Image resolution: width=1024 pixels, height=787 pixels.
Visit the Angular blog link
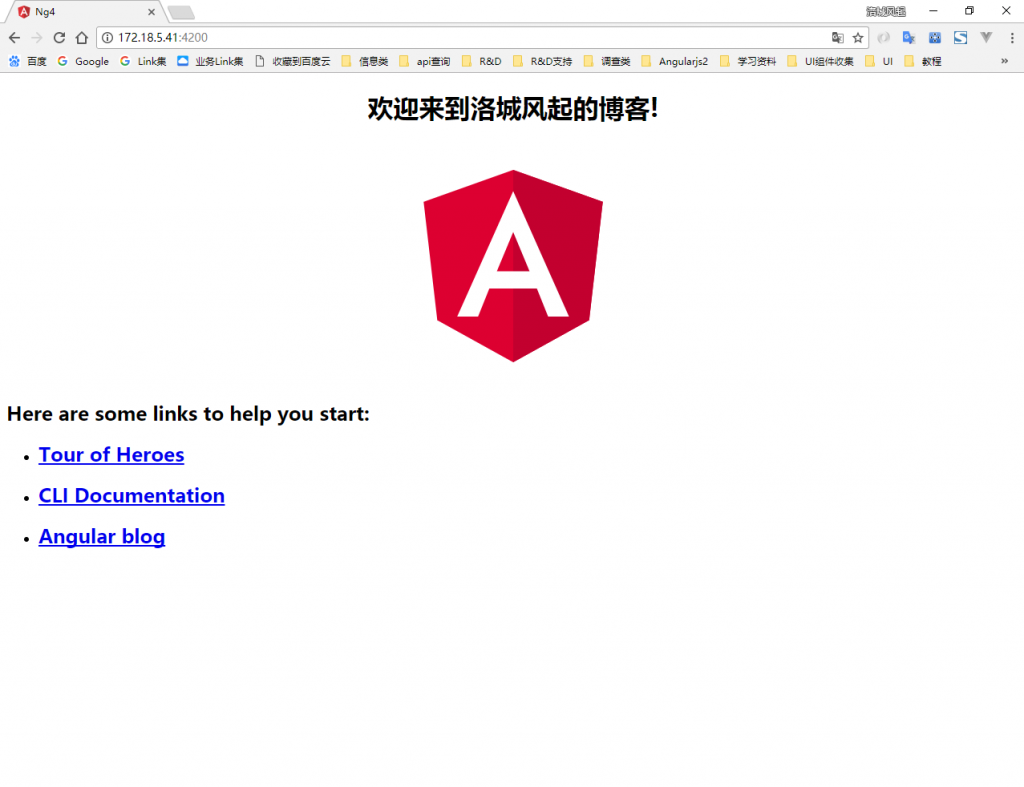[102, 537]
